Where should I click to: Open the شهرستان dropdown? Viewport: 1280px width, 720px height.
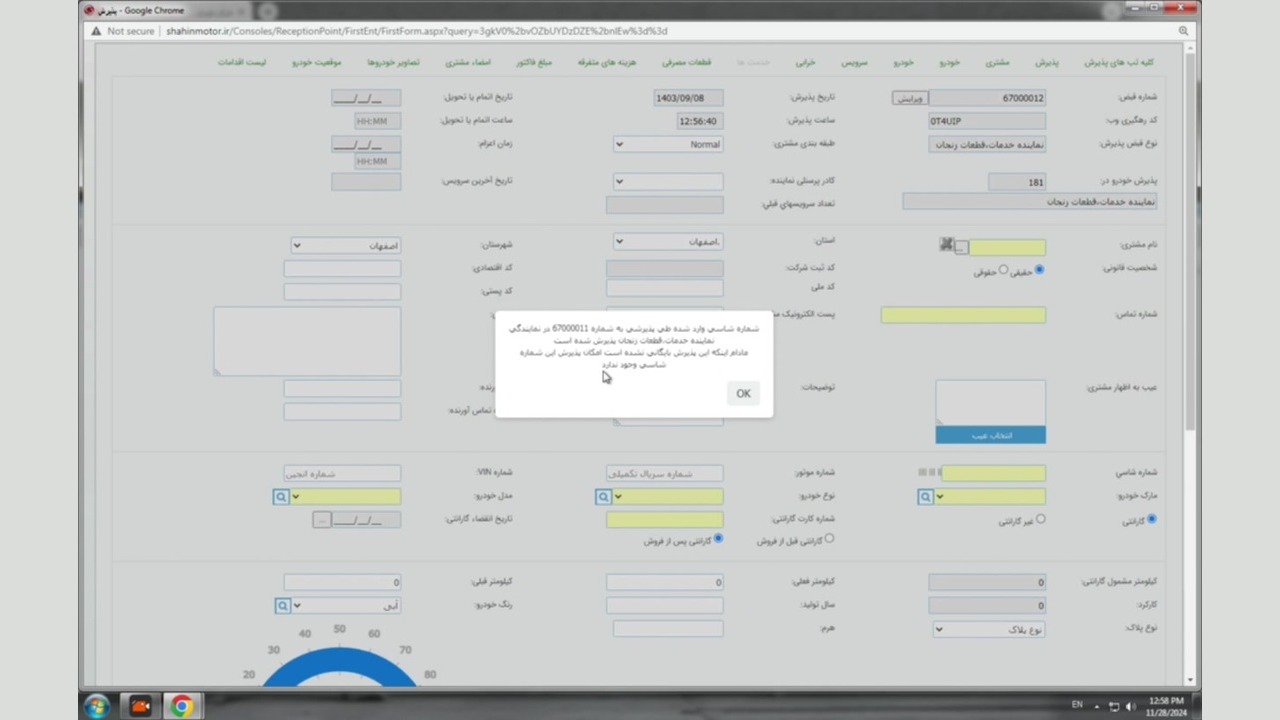pos(345,245)
